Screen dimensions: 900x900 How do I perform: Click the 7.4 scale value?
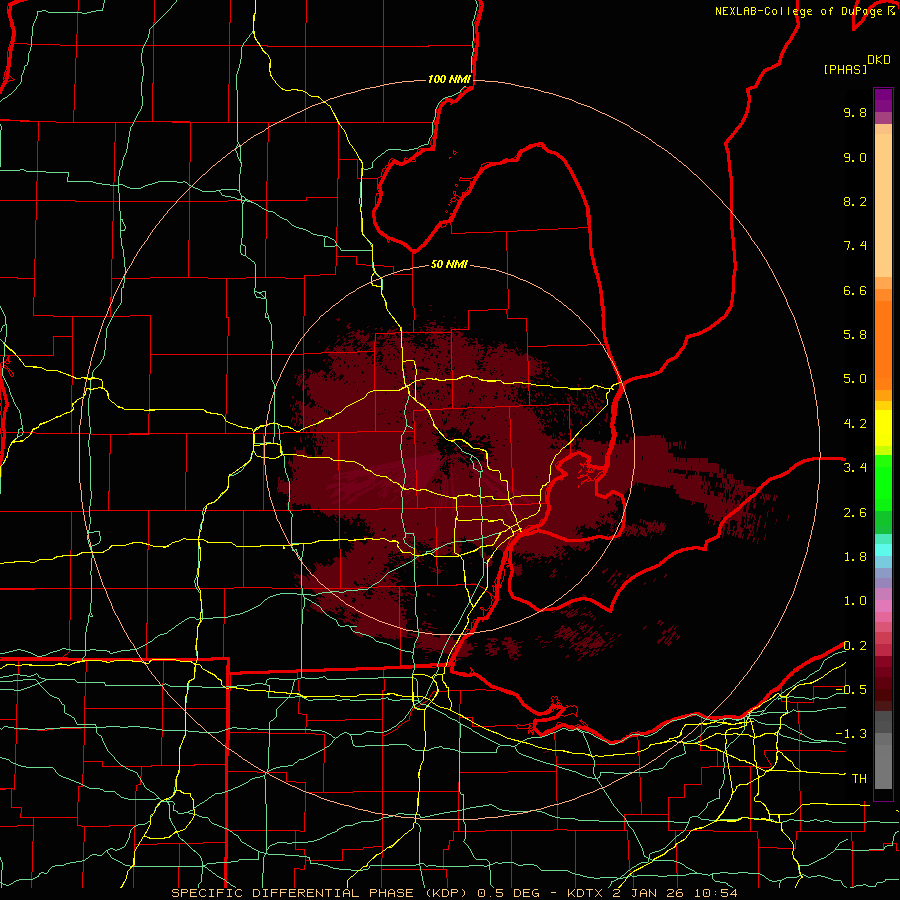pyautogui.click(x=855, y=246)
